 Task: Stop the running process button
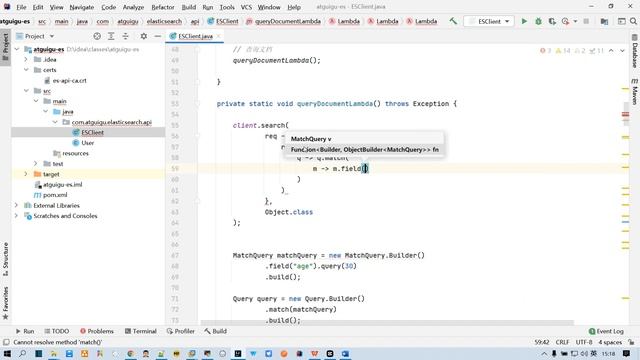586,21
